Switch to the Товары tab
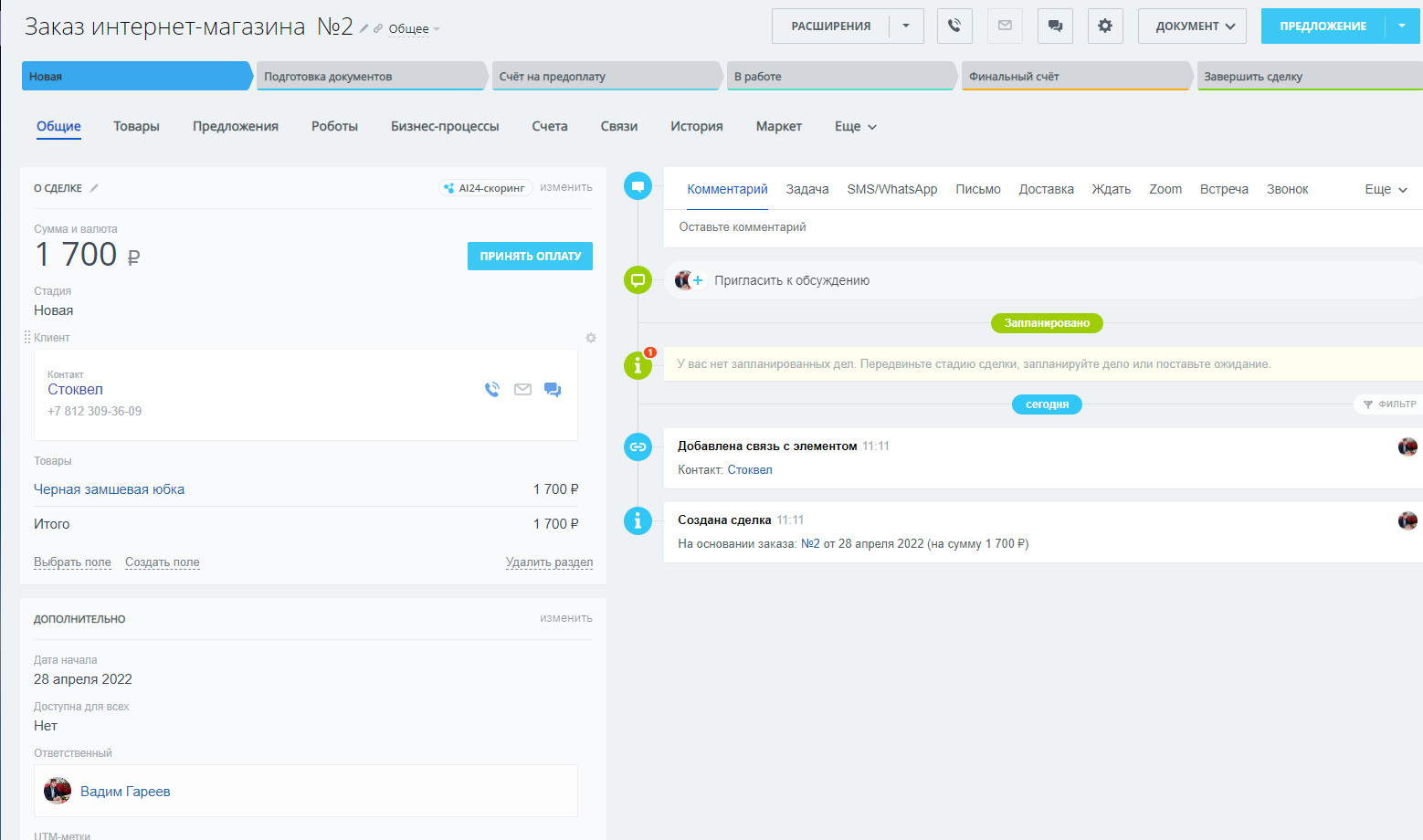This screenshot has height=840, width=1423. click(136, 127)
